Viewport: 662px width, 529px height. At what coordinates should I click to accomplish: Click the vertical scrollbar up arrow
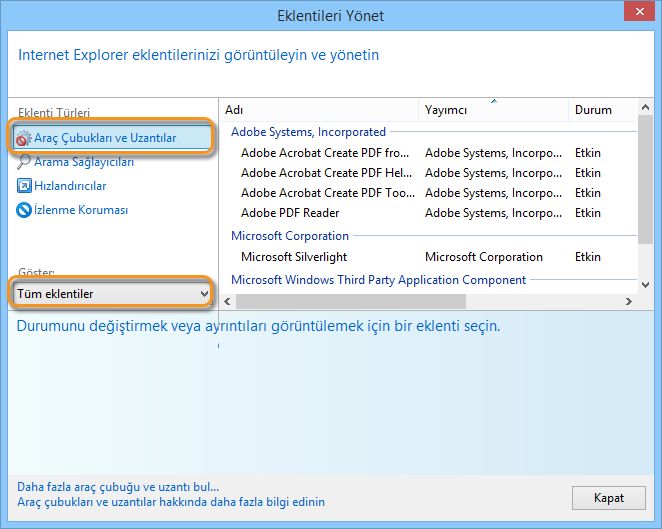pyautogui.click(x=645, y=107)
